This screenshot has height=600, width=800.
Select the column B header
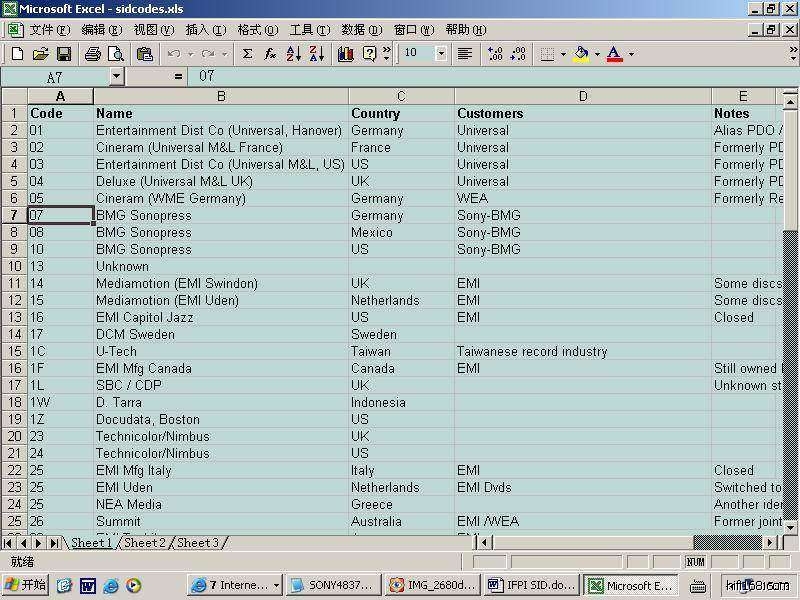tap(221, 96)
